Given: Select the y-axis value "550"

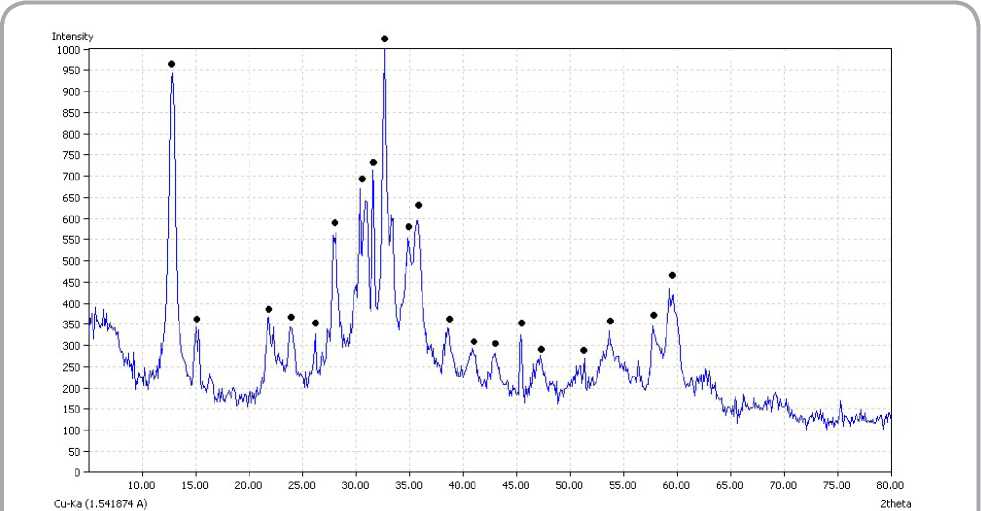Looking at the screenshot, I should click(x=71, y=240).
